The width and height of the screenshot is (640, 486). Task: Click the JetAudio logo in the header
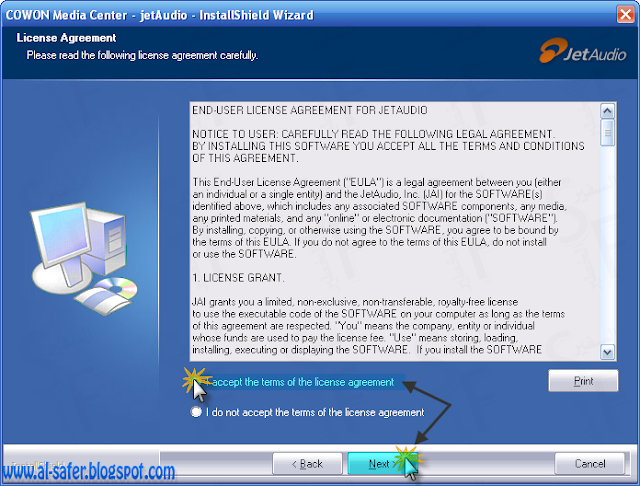click(x=582, y=51)
